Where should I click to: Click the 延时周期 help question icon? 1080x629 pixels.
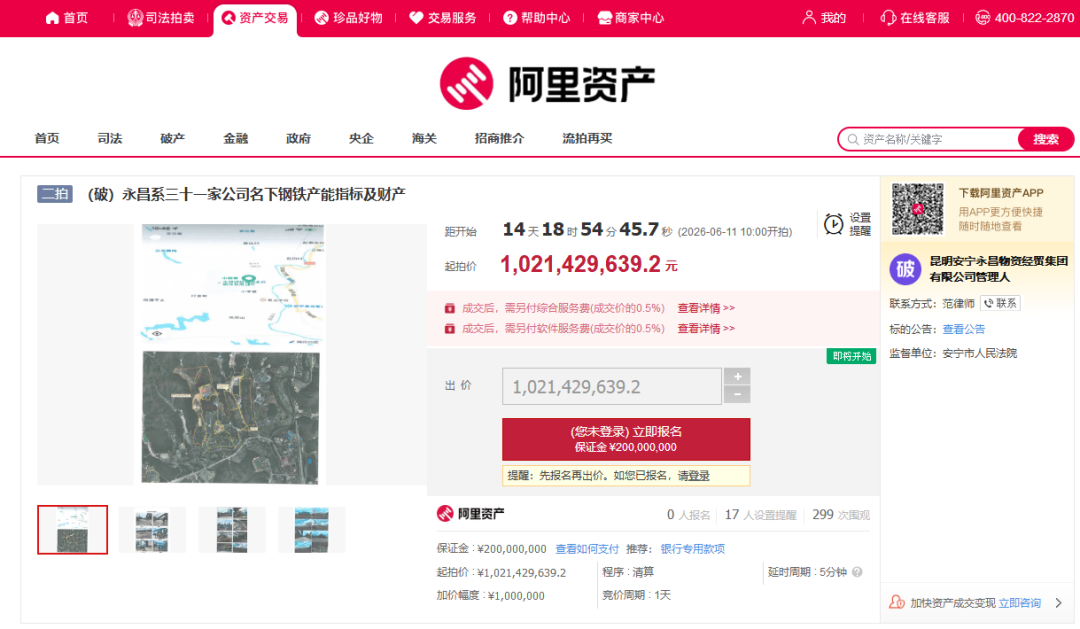tap(857, 572)
